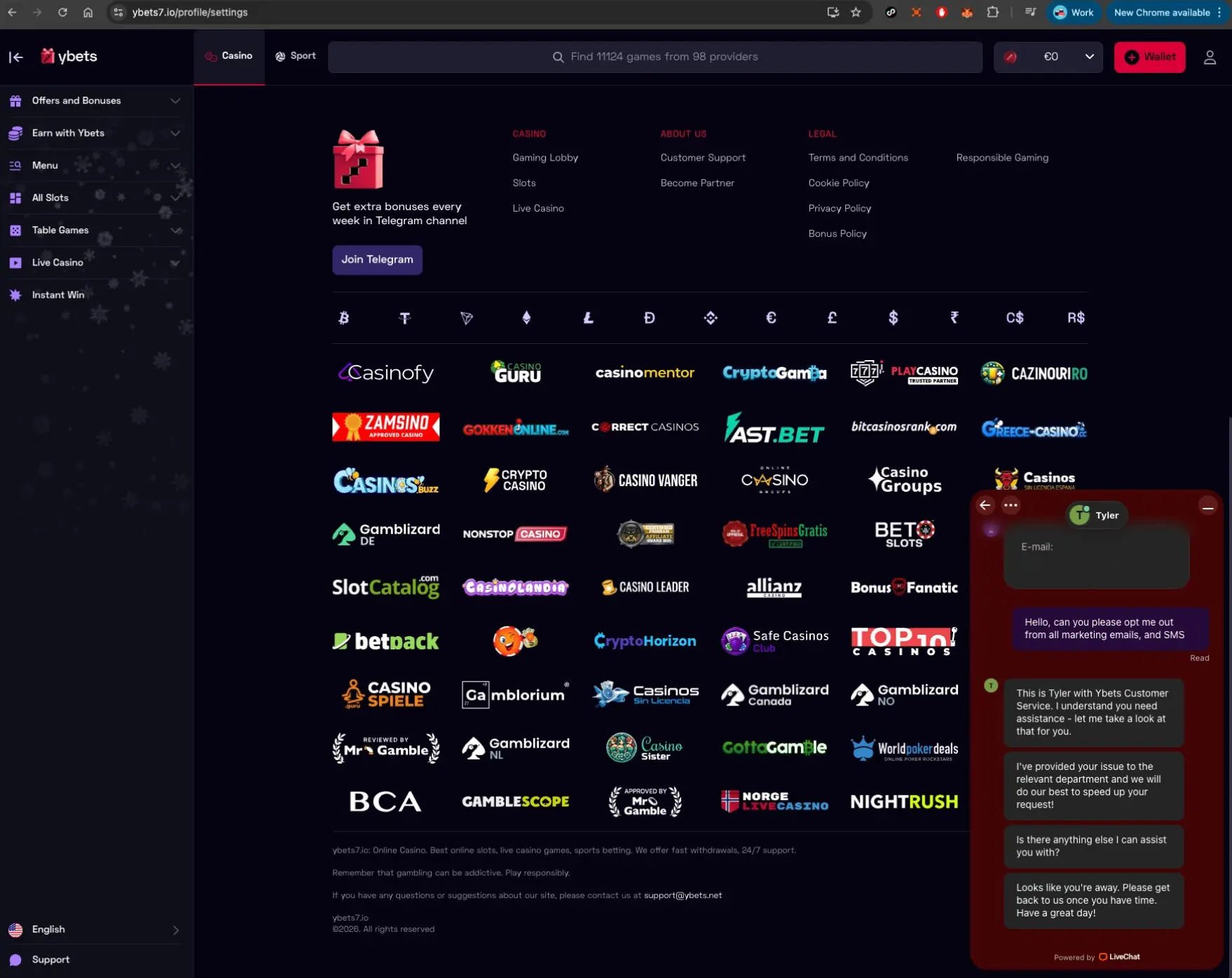Click the Tether currency icon
This screenshot has width=1232, height=978.
point(404,318)
